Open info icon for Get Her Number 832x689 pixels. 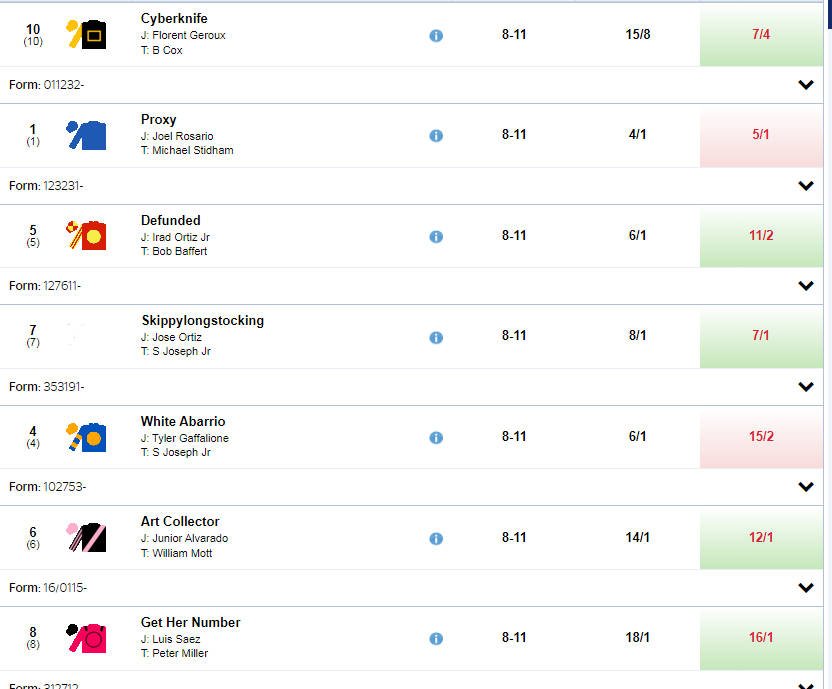pyautogui.click(x=436, y=639)
